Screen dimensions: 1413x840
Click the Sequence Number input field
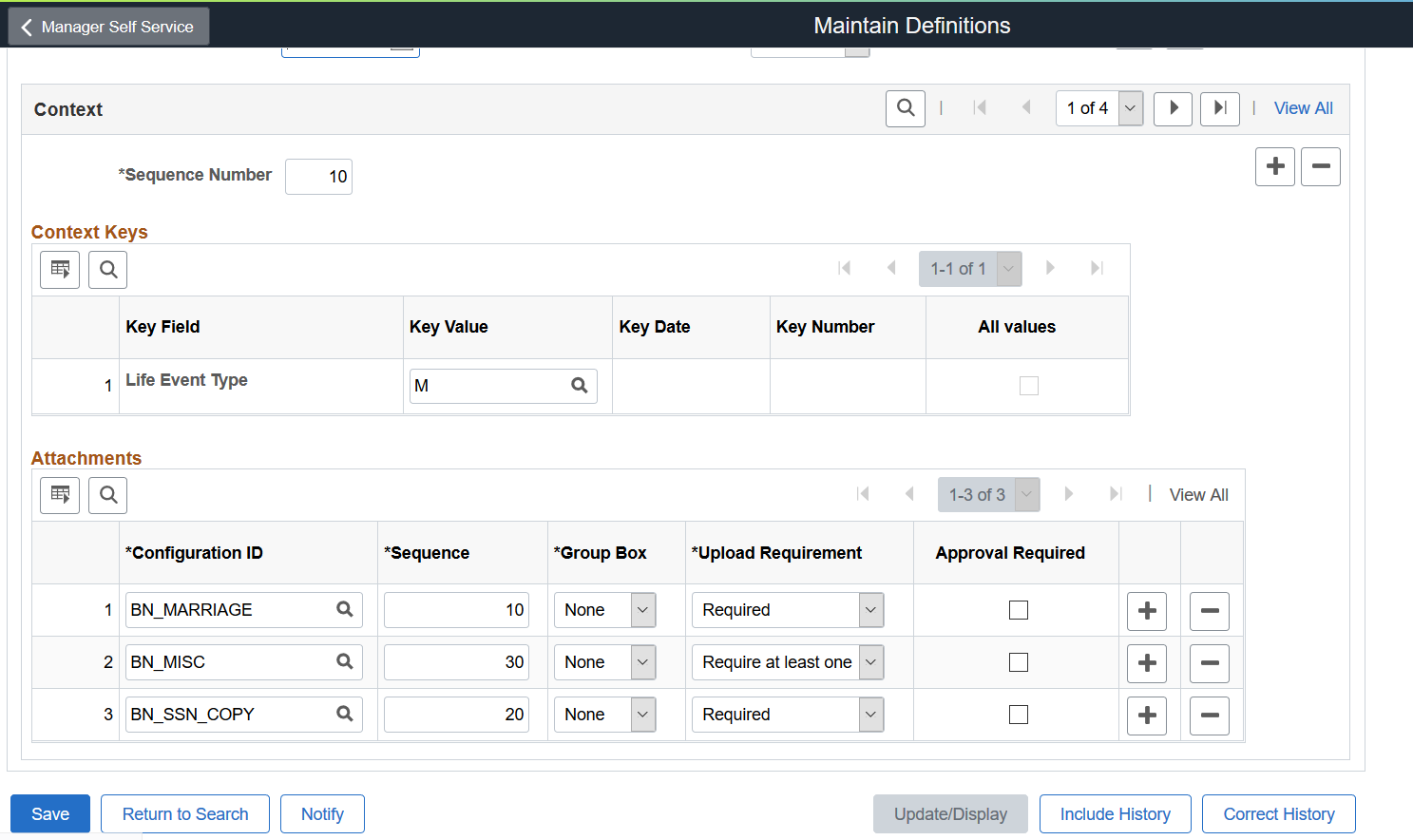tap(319, 177)
